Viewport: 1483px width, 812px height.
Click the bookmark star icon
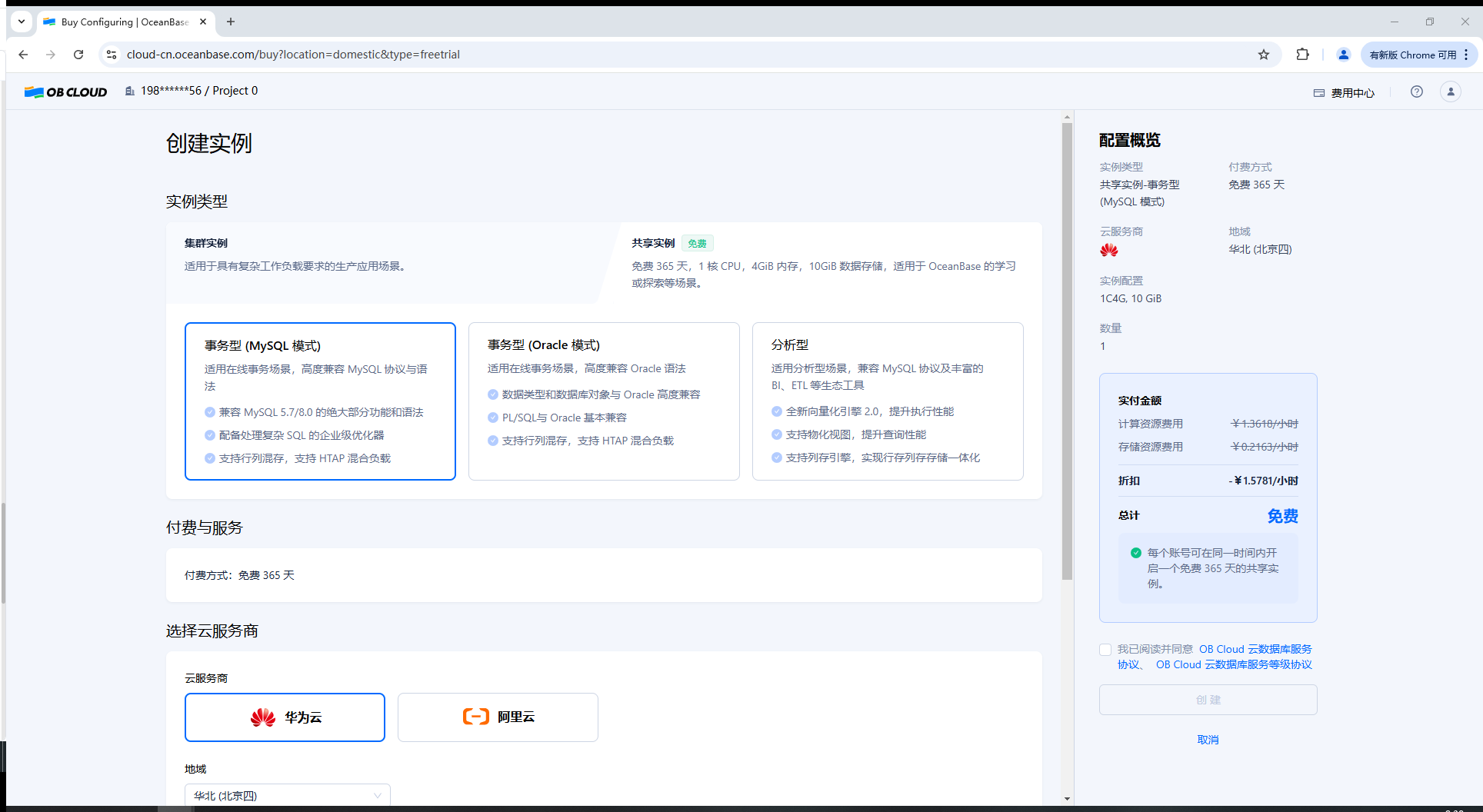(x=1263, y=55)
